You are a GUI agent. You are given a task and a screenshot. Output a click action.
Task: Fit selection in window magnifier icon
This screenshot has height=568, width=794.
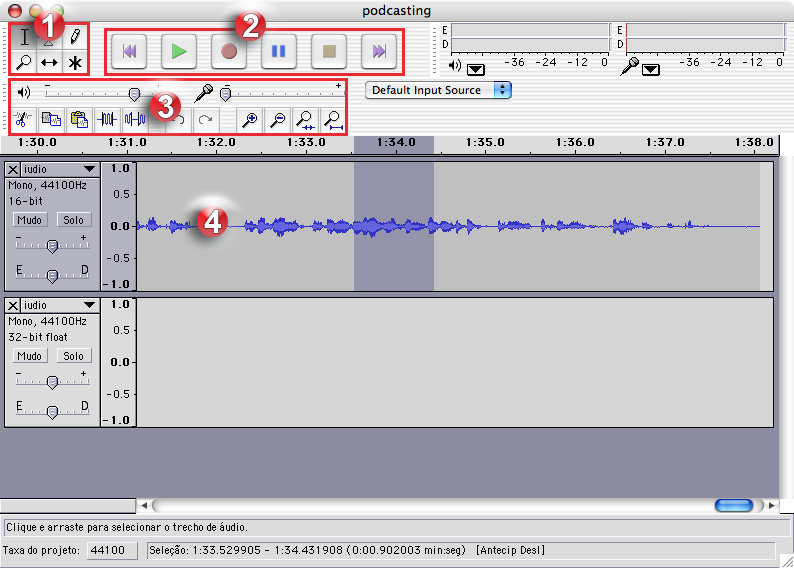tap(305, 119)
